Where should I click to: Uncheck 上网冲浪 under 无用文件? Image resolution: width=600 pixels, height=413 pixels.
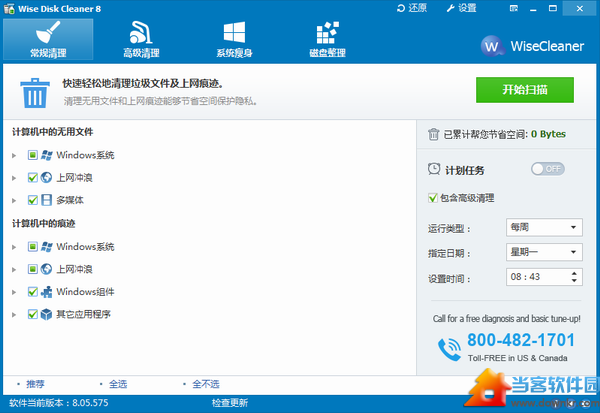[x=33, y=178]
